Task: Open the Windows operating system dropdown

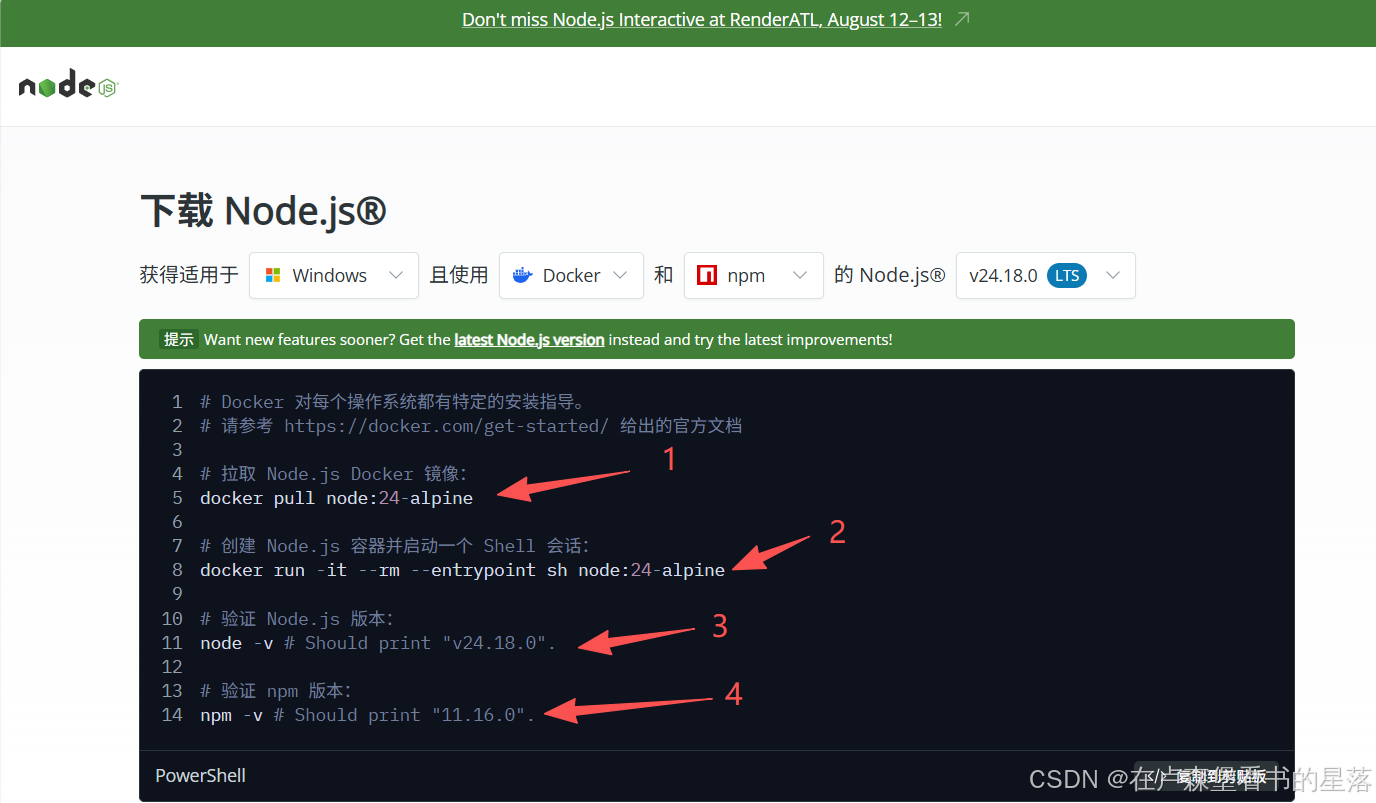Action: 334,275
